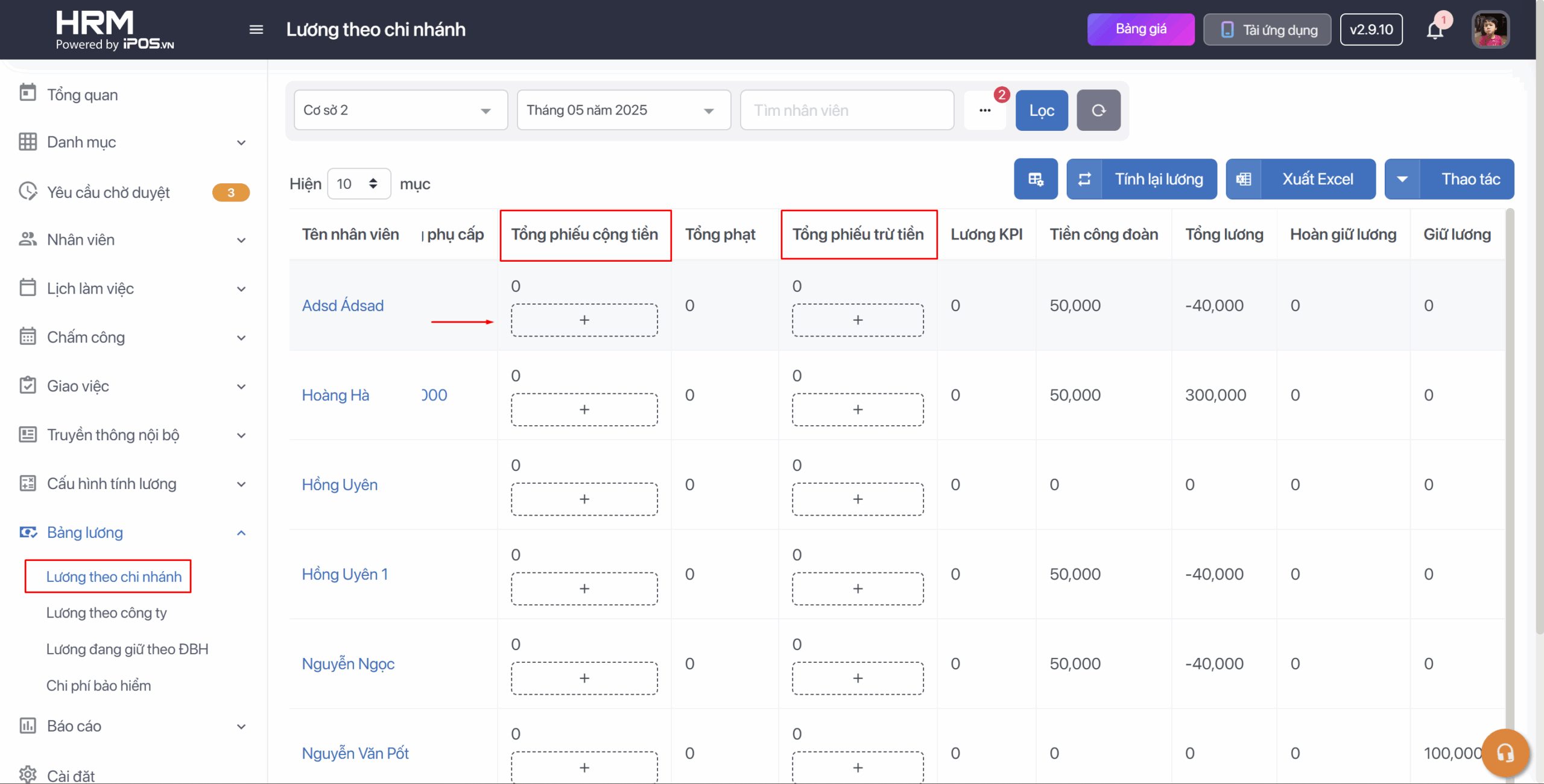1544x784 pixels.
Task: Open the Hoàng Hà employee link
Action: coord(335,395)
